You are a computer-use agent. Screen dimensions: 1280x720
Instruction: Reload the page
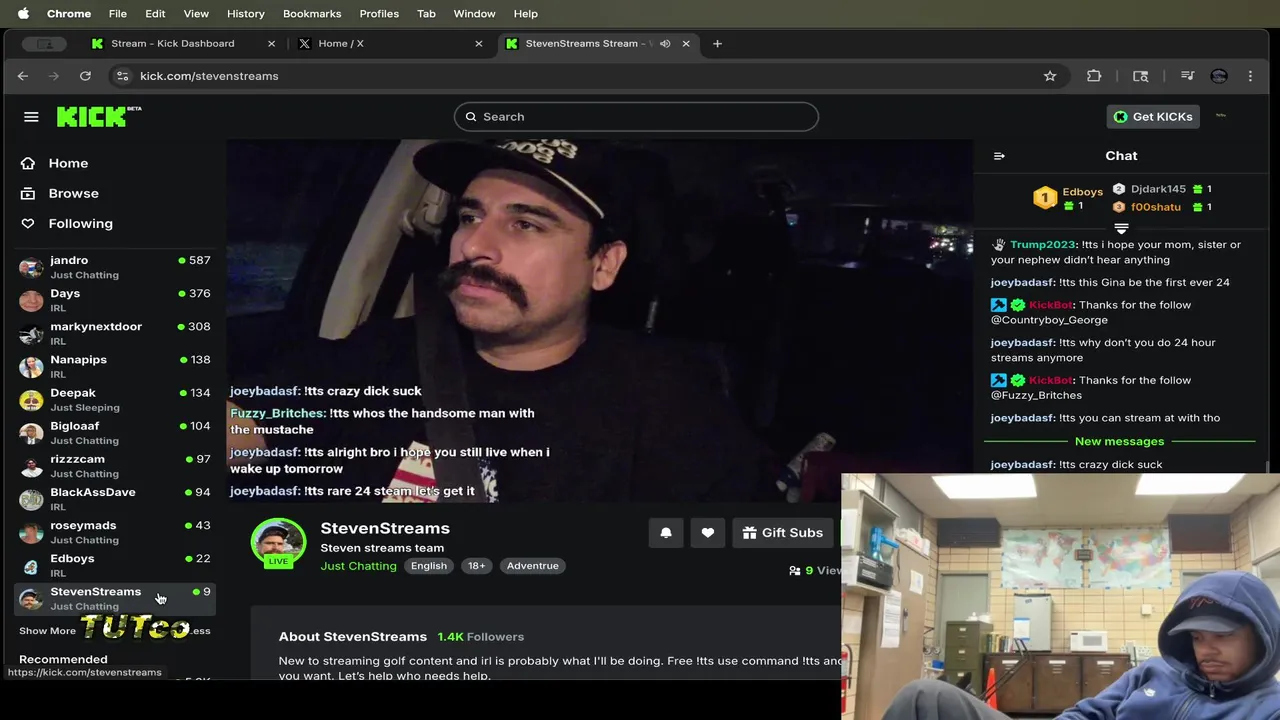tap(85, 76)
